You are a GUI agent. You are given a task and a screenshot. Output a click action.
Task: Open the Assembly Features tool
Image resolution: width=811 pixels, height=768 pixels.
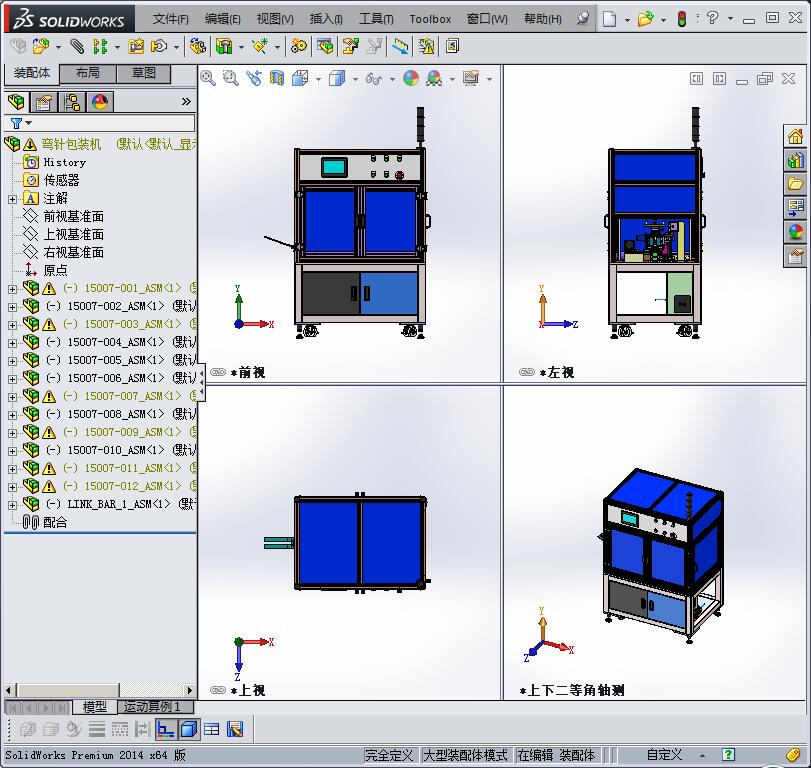click(224, 47)
